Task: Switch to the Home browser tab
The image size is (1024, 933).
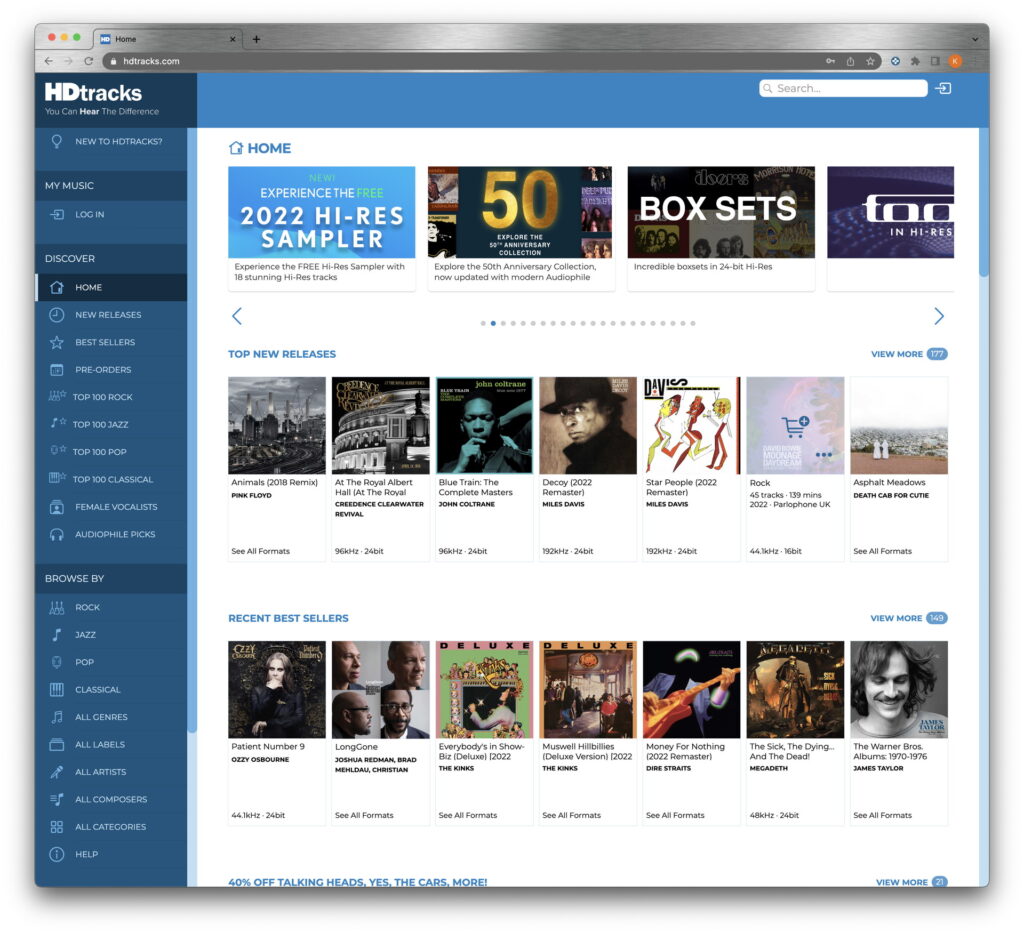Action: [x=167, y=39]
